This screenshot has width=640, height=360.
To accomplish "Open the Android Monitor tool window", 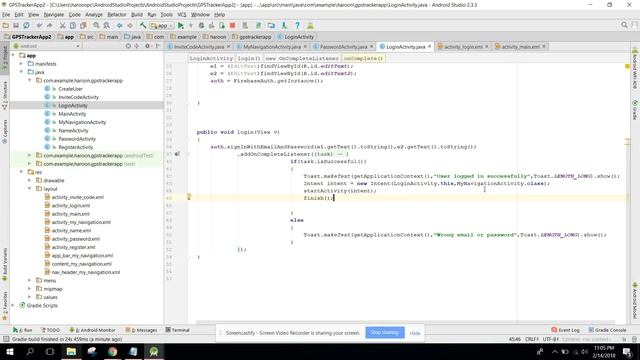I will point(93,330).
